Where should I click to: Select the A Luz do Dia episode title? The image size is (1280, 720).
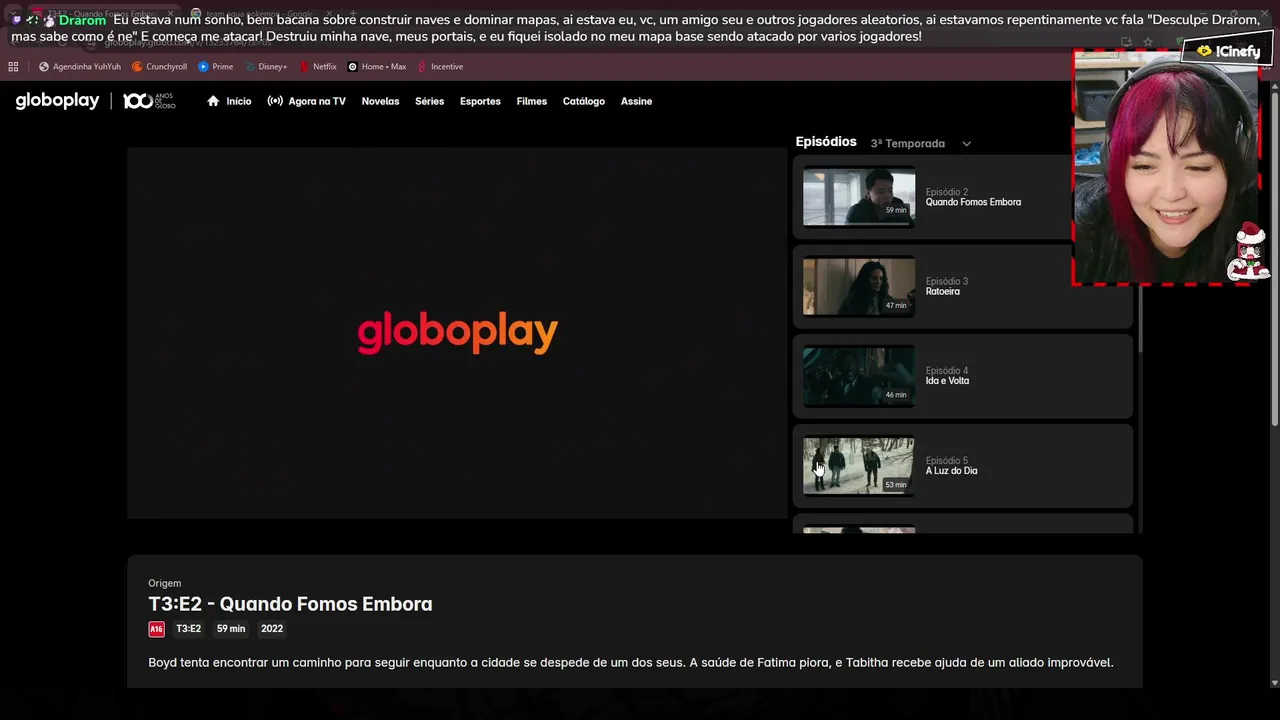point(951,471)
